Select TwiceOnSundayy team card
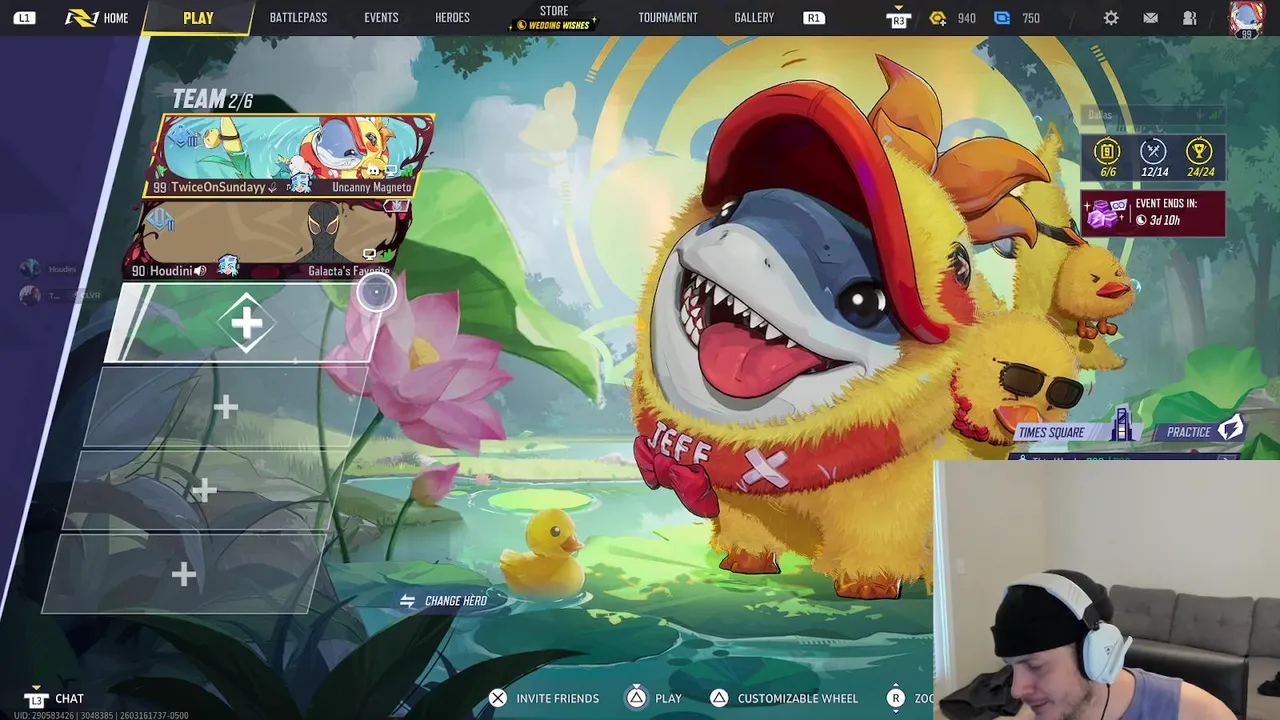 [290, 156]
